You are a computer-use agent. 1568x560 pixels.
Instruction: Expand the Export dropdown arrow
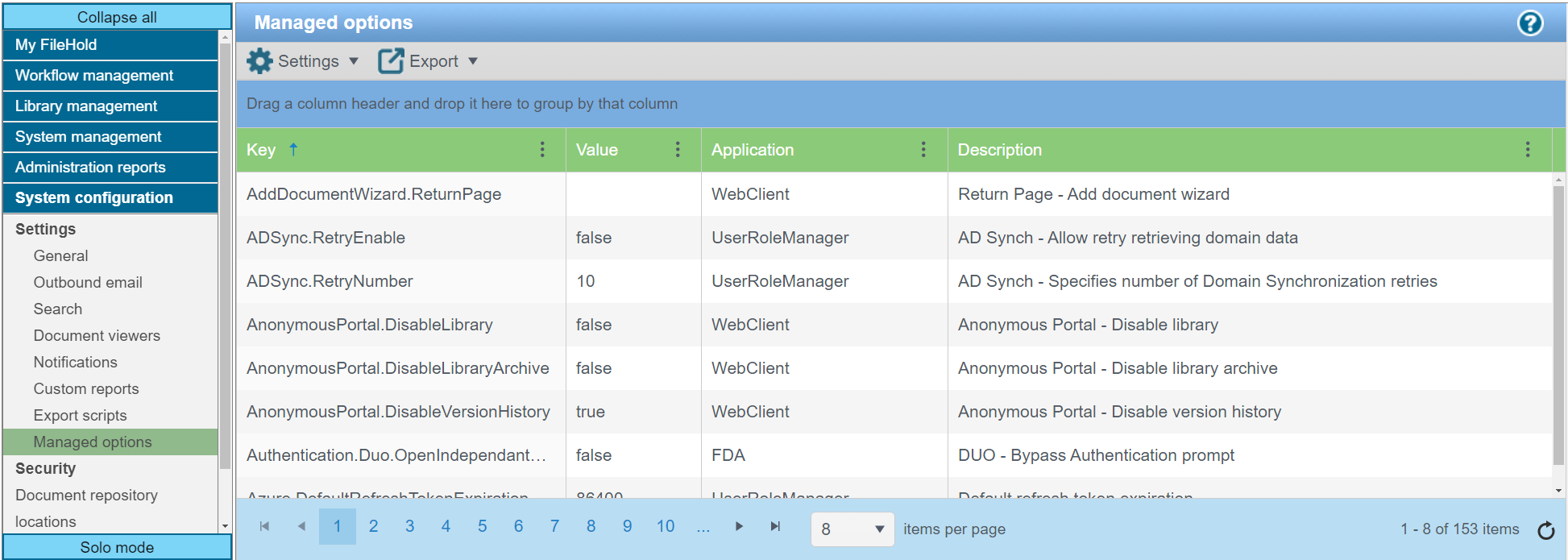pyautogui.click(x=473, y=61)
